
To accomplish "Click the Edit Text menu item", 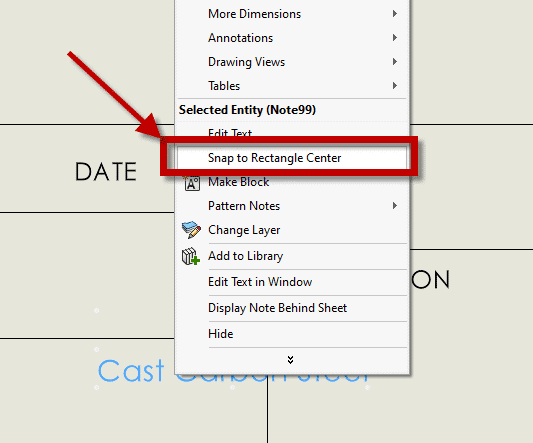I will (230, 133).
